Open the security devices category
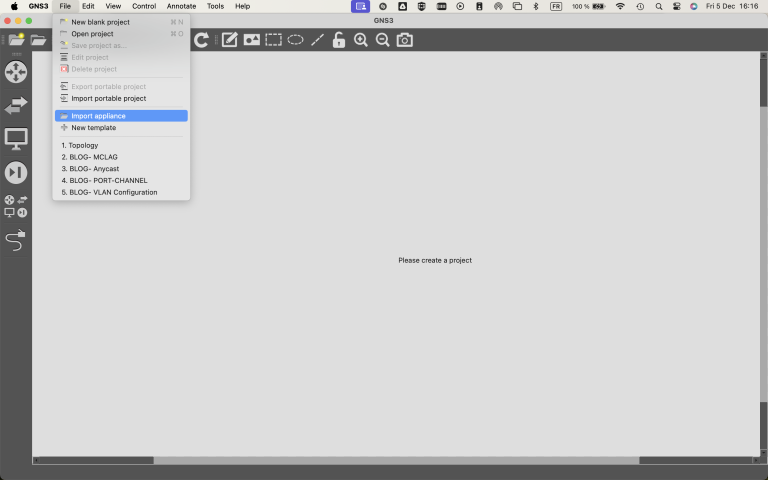768x480 pixels. coord(16,172)
